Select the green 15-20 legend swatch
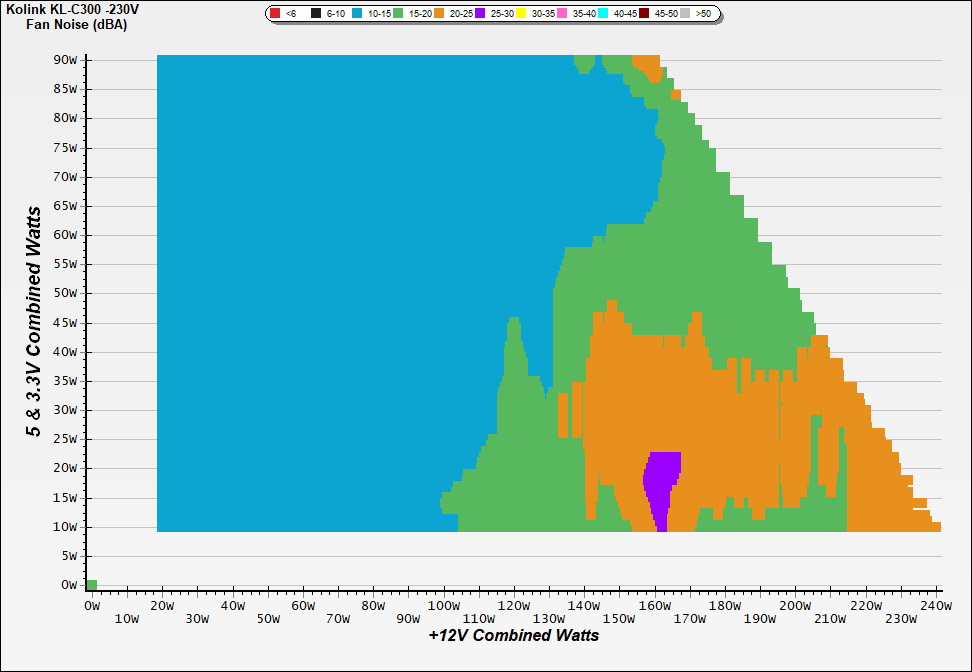 [x=398, y=14]
